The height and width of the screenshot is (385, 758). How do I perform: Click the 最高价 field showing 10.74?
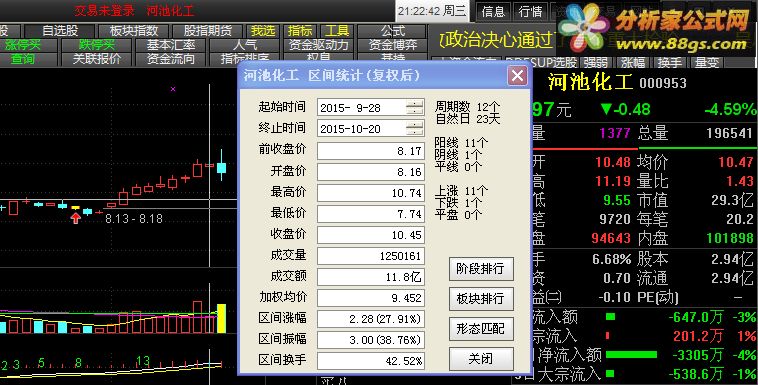[x=371, y=192]
